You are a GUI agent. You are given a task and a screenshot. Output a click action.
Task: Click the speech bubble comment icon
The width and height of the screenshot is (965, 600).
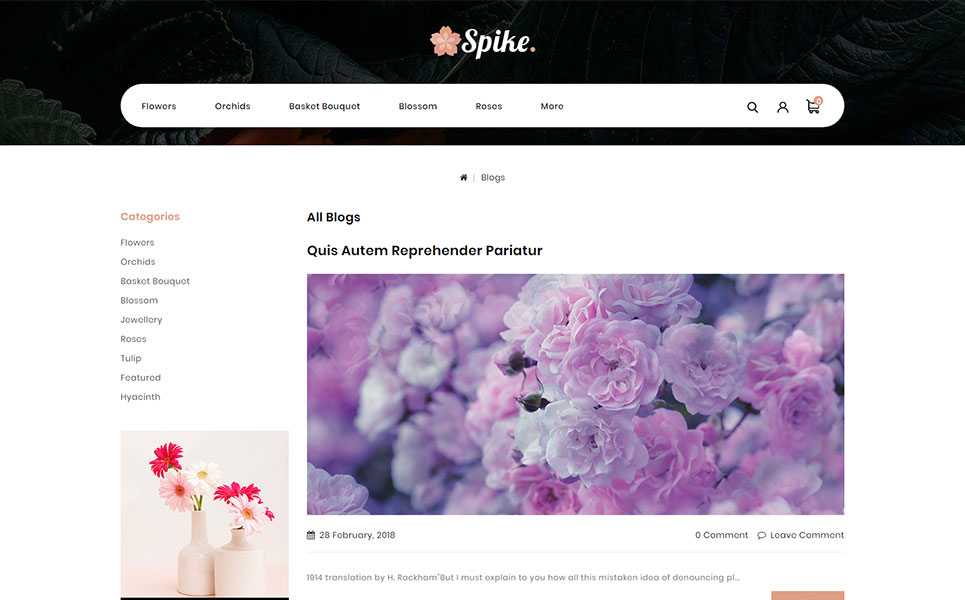point(761,535)
